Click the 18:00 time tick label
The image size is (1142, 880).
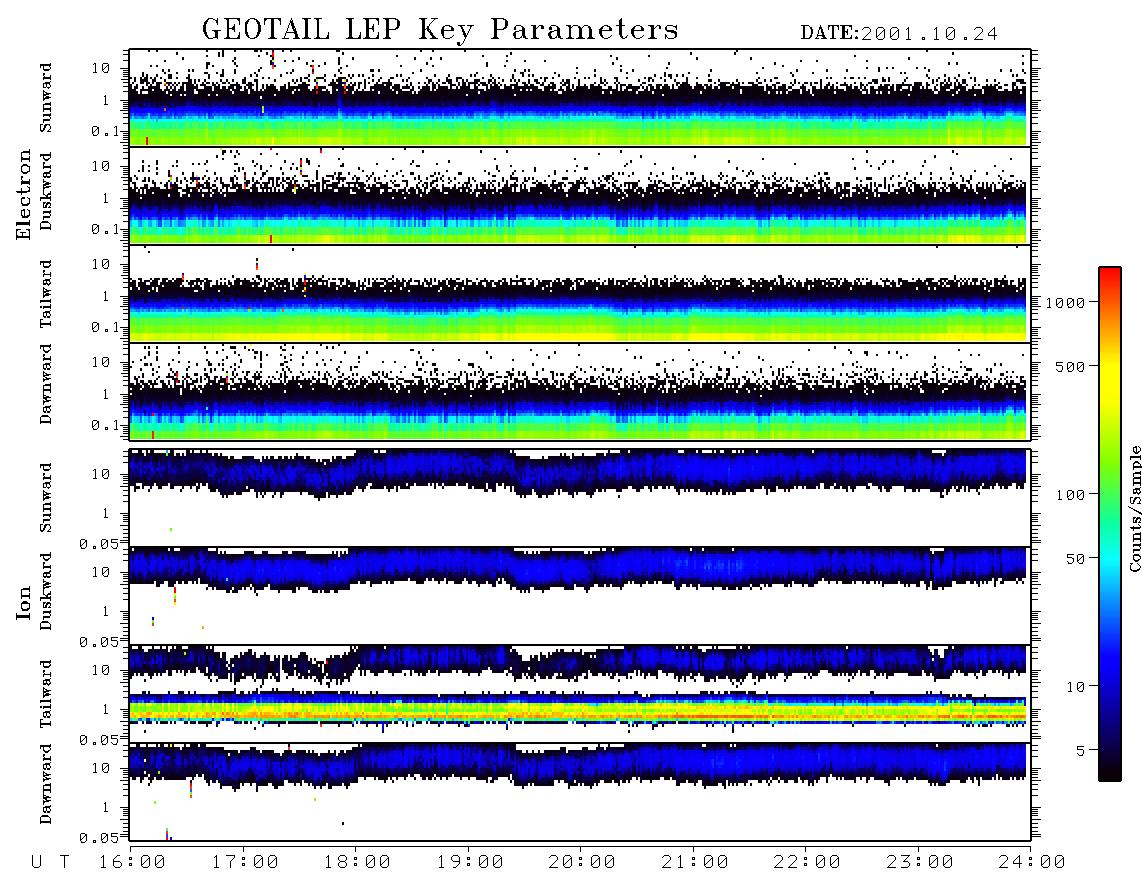tap(358, 863)
